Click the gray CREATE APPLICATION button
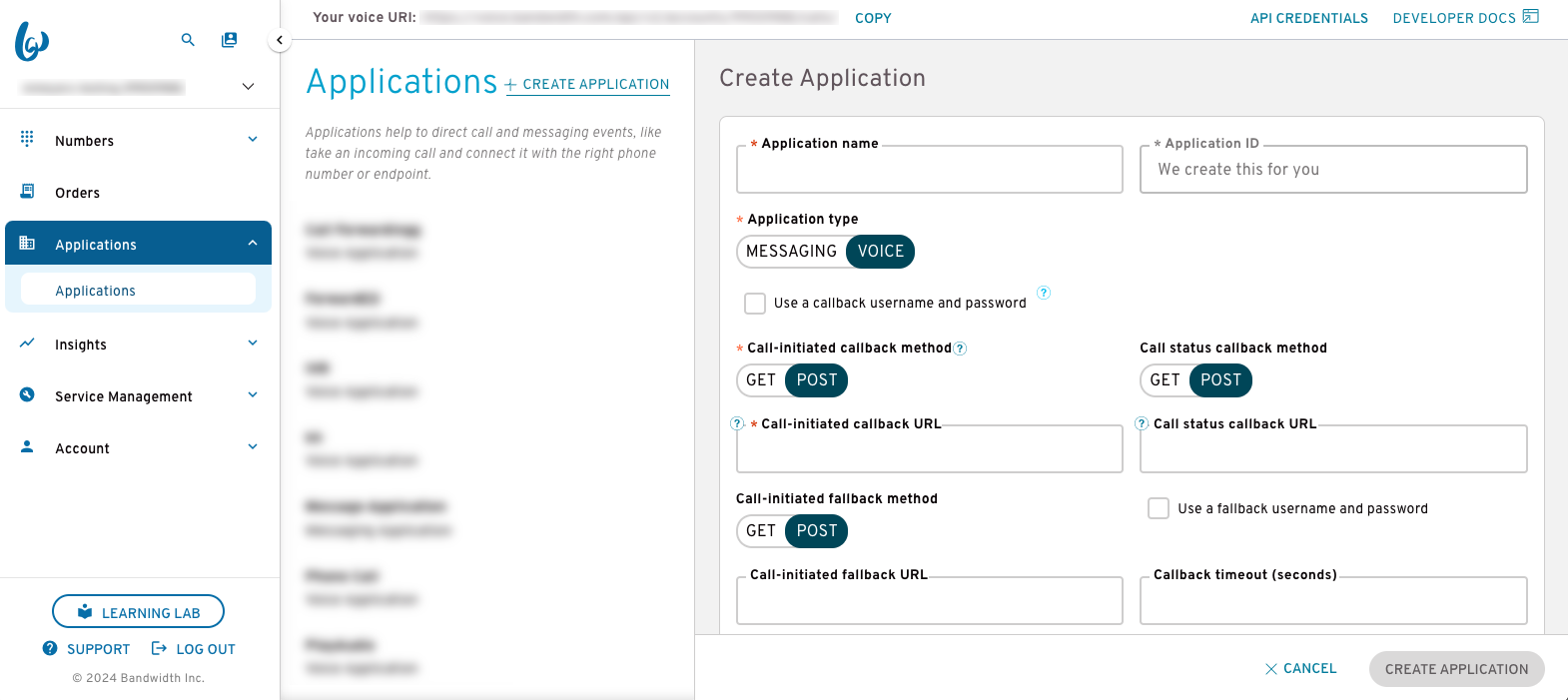The height and width of the screenshot is (700, 1568). coord(1456,669)
